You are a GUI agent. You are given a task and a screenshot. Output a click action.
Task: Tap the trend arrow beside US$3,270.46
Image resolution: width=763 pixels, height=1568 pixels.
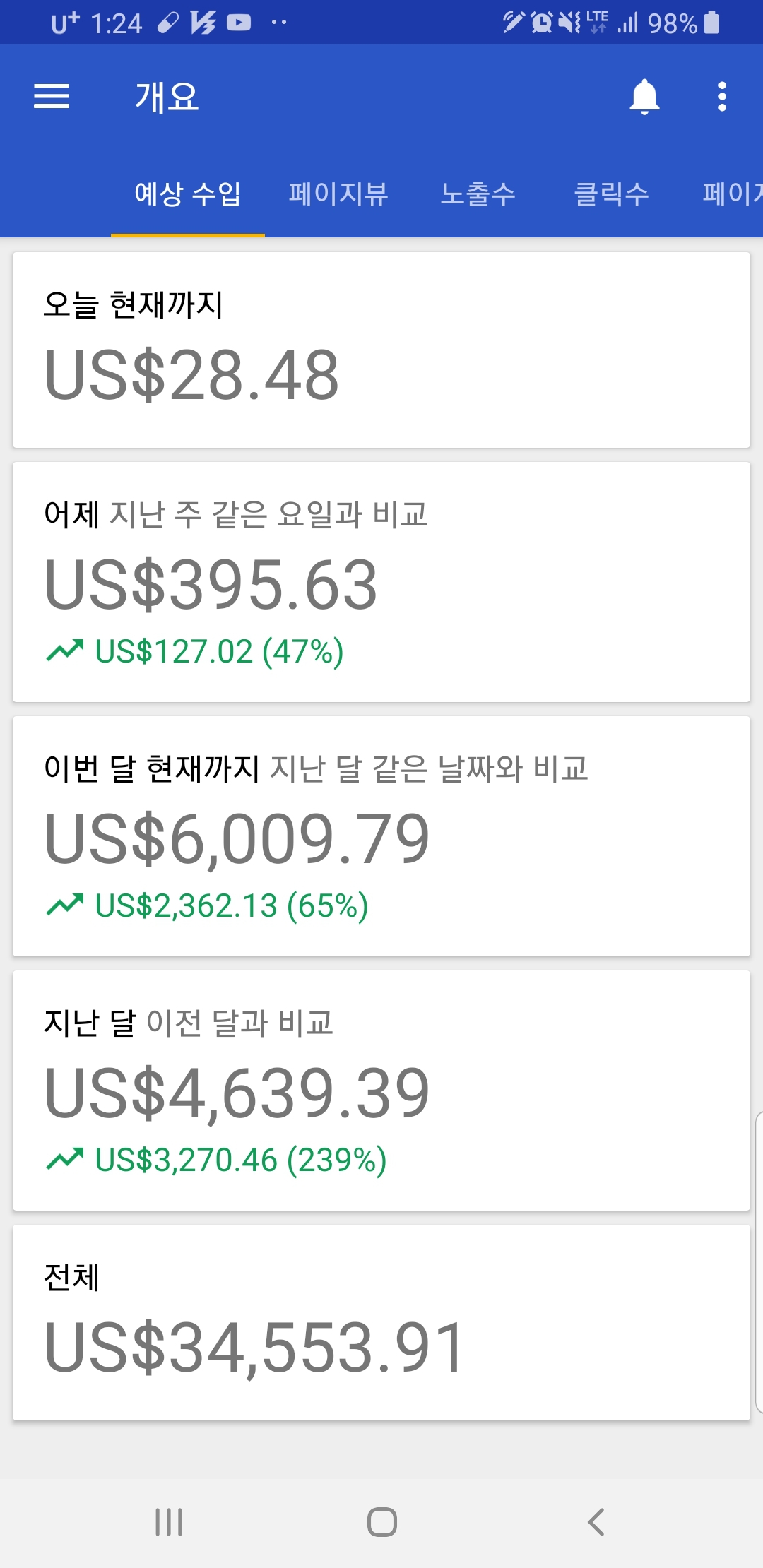[x=65, y=1159]
